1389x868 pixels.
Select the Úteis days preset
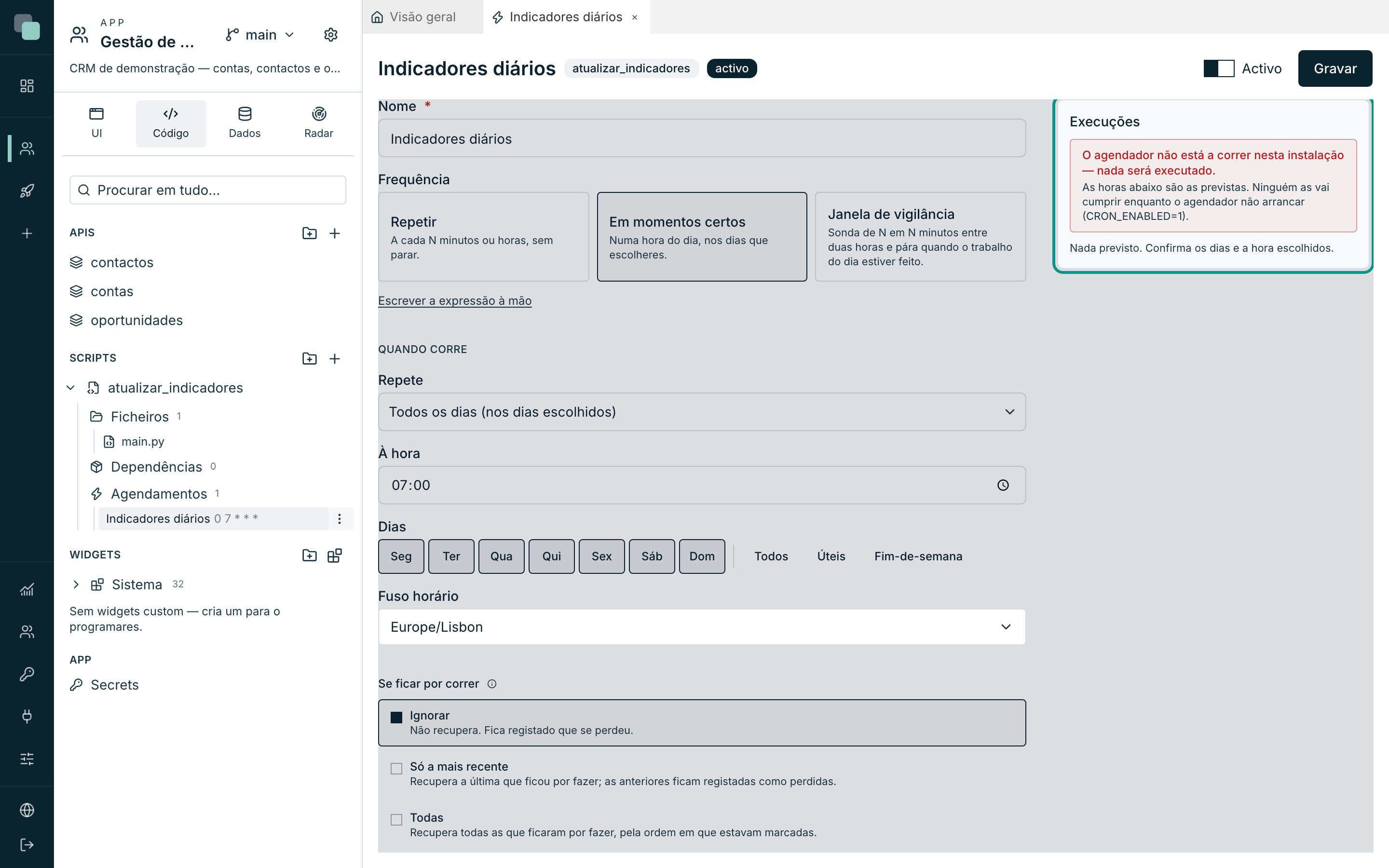click(x=831, y=556)
